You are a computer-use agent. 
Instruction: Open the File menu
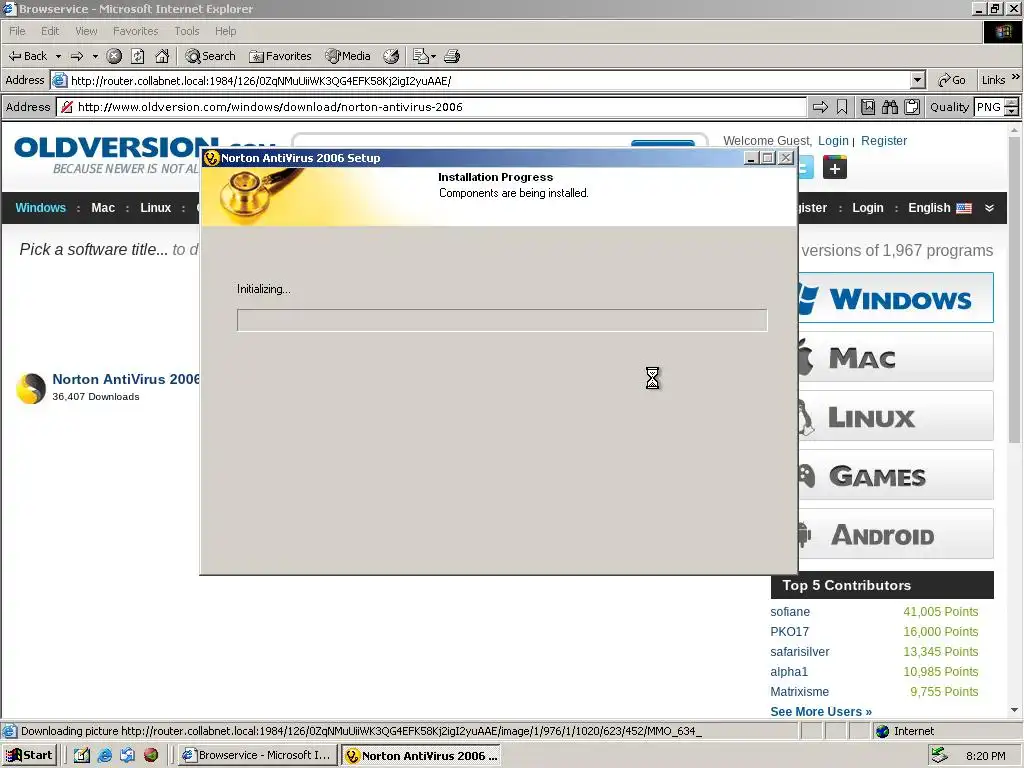pyautogui.click(x=17, y=31)
